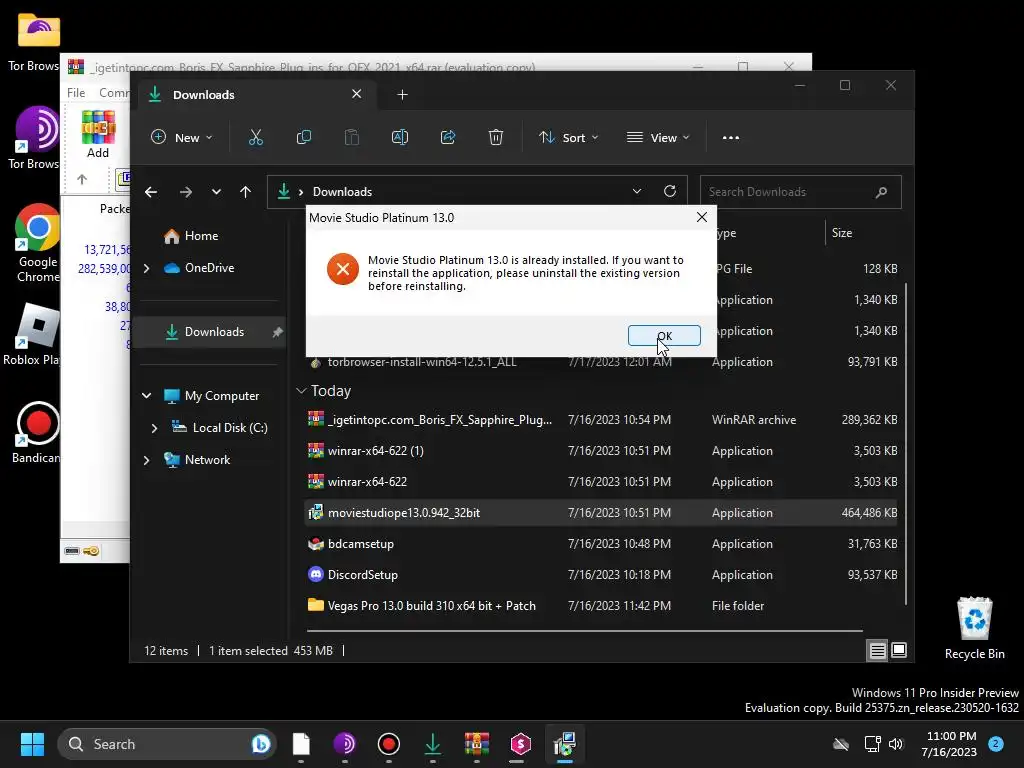1024x768 pixels.
Task: Collapse the My Computer node
Action: pyautogui.click(x=146, y=396)
